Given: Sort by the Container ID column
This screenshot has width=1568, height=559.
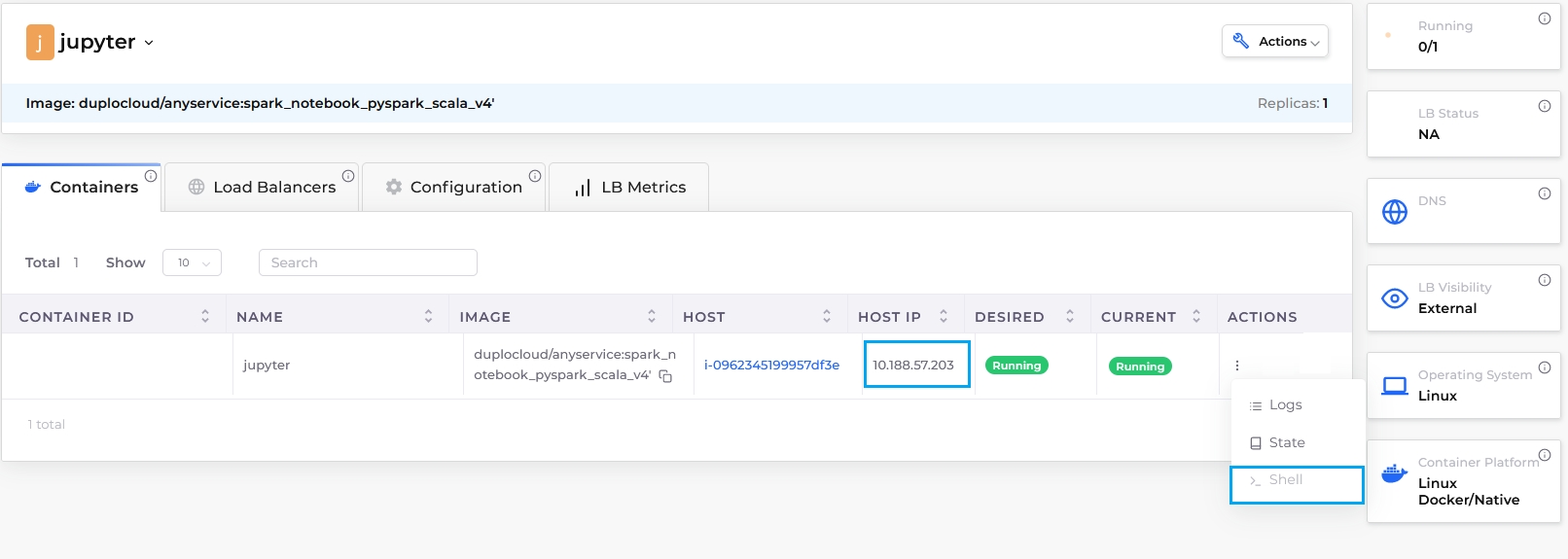Looking at the screenshot, I should point(204,317).
